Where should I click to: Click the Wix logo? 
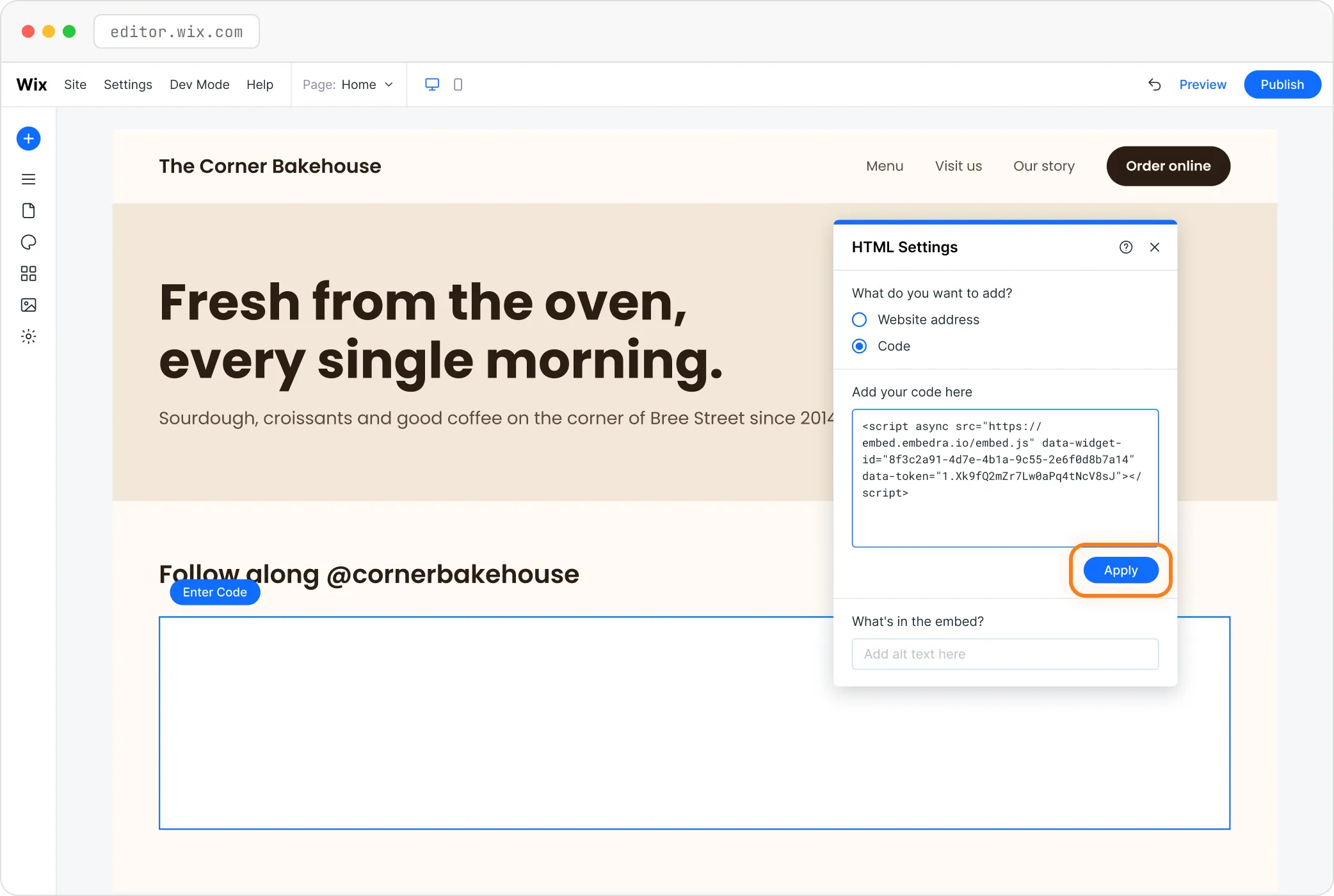coord(32,84)
